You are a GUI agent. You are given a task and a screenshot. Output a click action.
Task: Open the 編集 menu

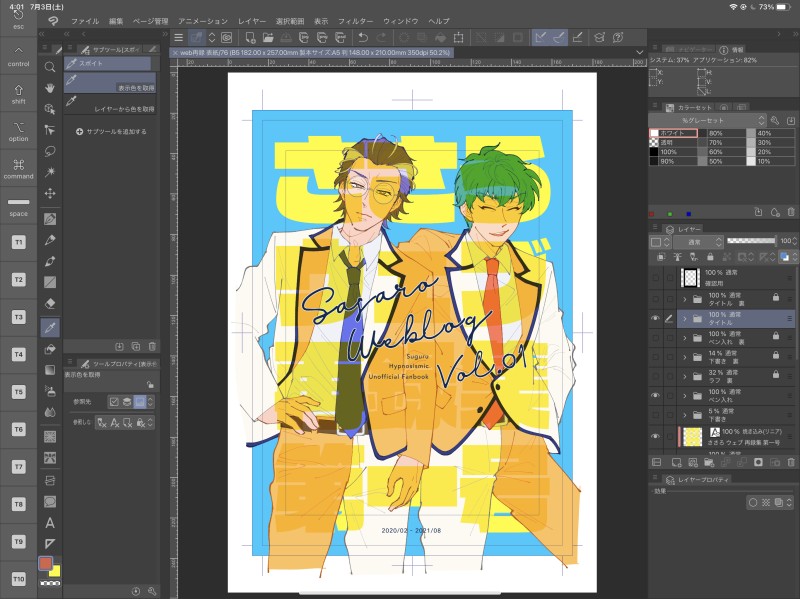click(116, 21)
